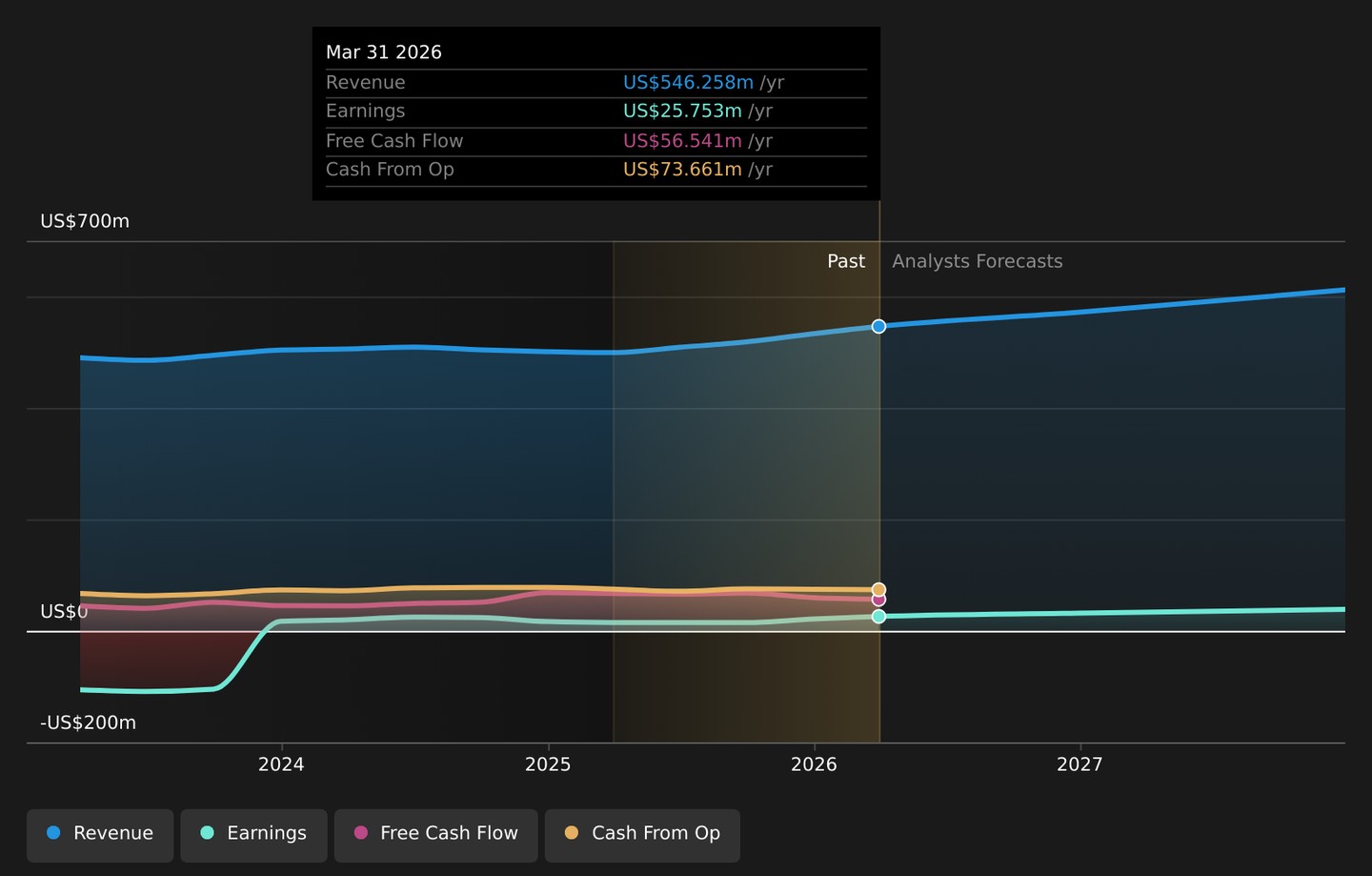Select the teal Earnings data point marker
Viewport: 1372px width, 876px height.
pos(878,617)
